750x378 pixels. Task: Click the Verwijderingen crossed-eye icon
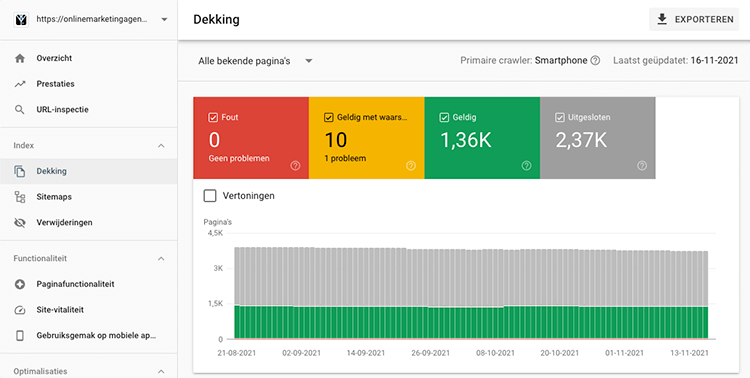[x=20, y=222]
